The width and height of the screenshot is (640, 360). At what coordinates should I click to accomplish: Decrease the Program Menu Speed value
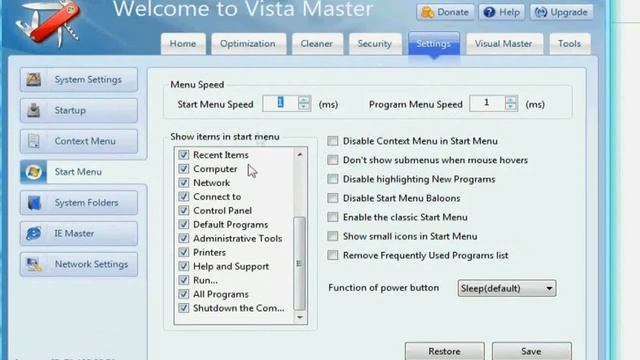point(511,107)
